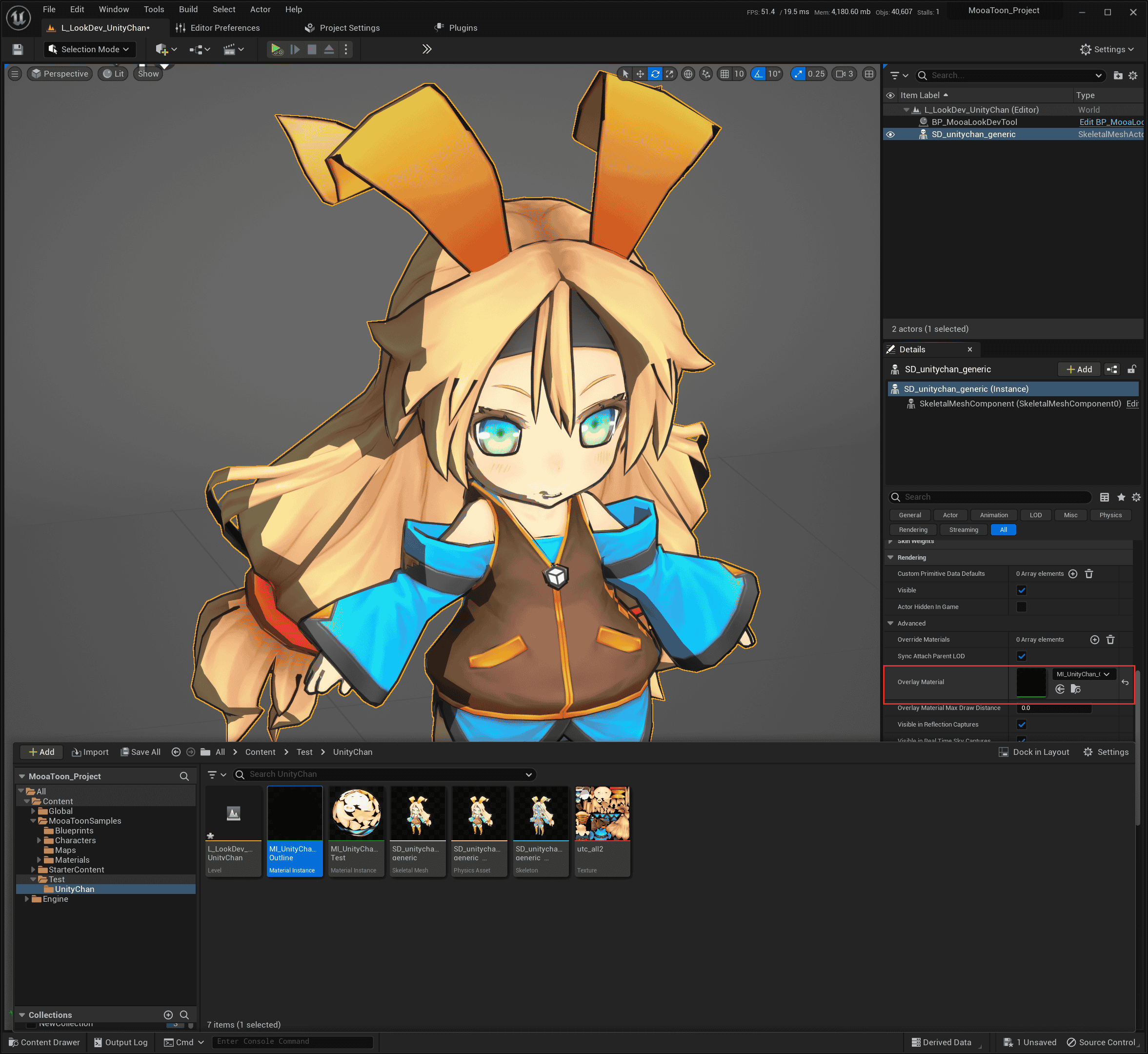The height and width of the screenshot is (1054, 1148).
Task: Toggle Sync Attach Parent LOD checkbox
Action: click(x=1022, y=656)
